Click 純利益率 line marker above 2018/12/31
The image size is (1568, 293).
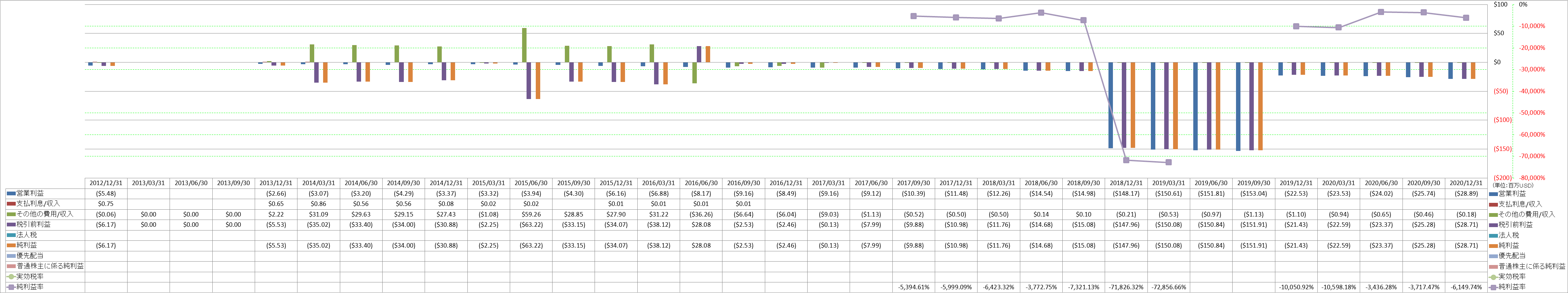coord(1126,161)
